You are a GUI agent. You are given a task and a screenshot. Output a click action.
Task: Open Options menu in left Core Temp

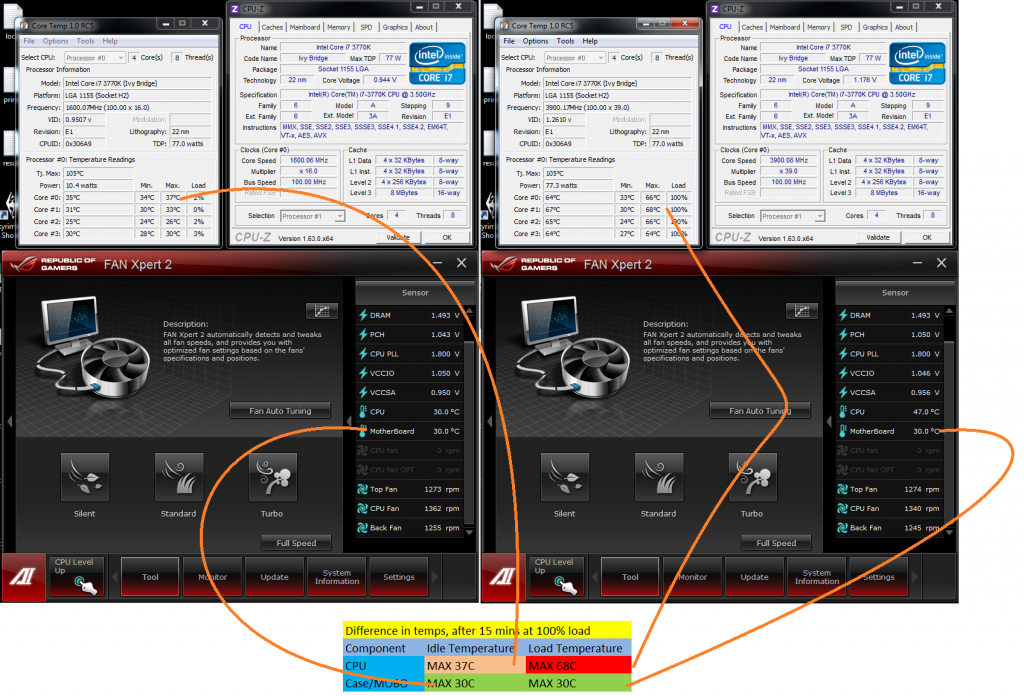(56, 41)
